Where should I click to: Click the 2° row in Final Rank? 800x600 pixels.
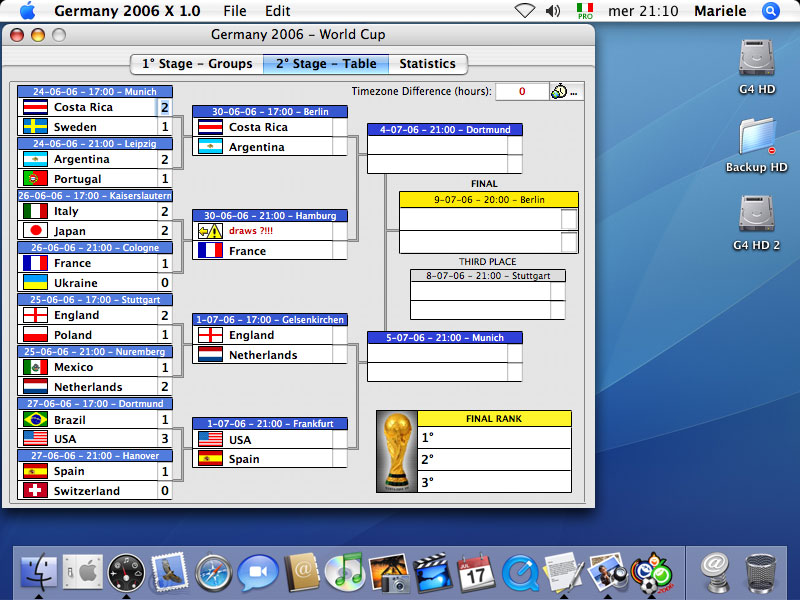pyautogui.click(x=494, y=459)
